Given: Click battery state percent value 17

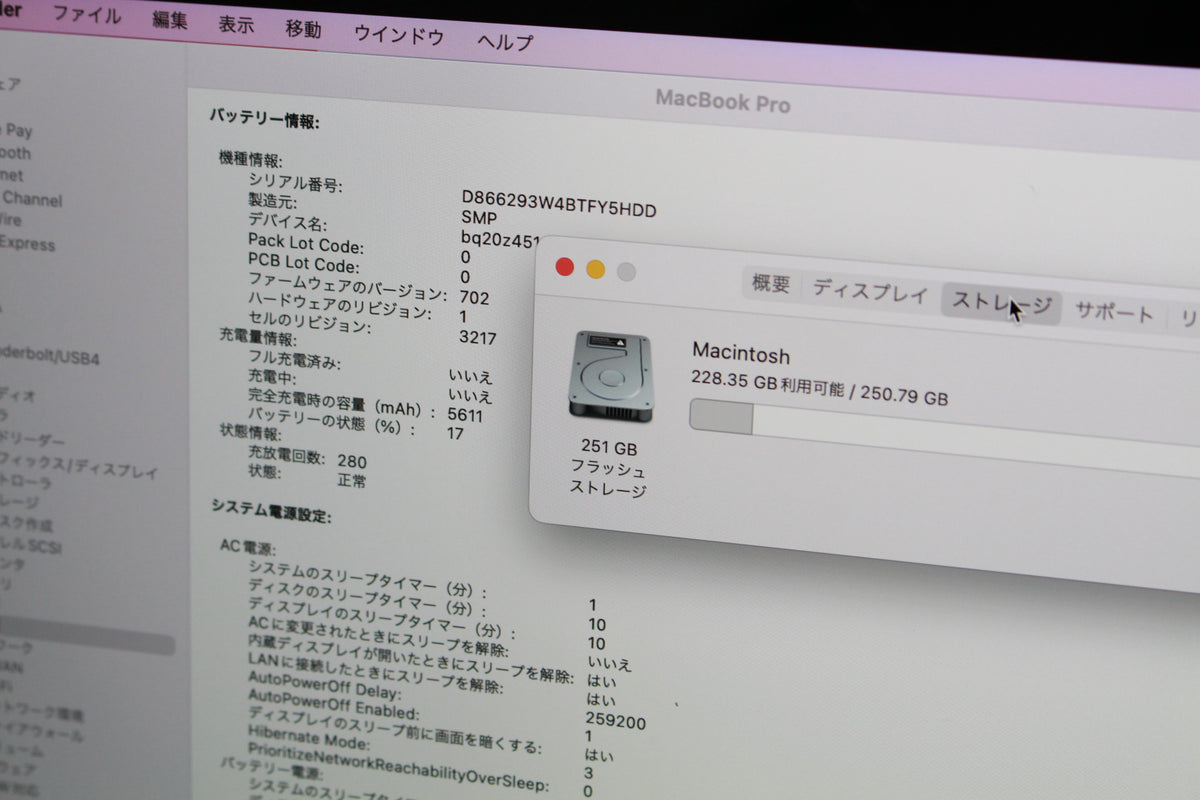Looking at the screenshot, I should tap(455, 433).
